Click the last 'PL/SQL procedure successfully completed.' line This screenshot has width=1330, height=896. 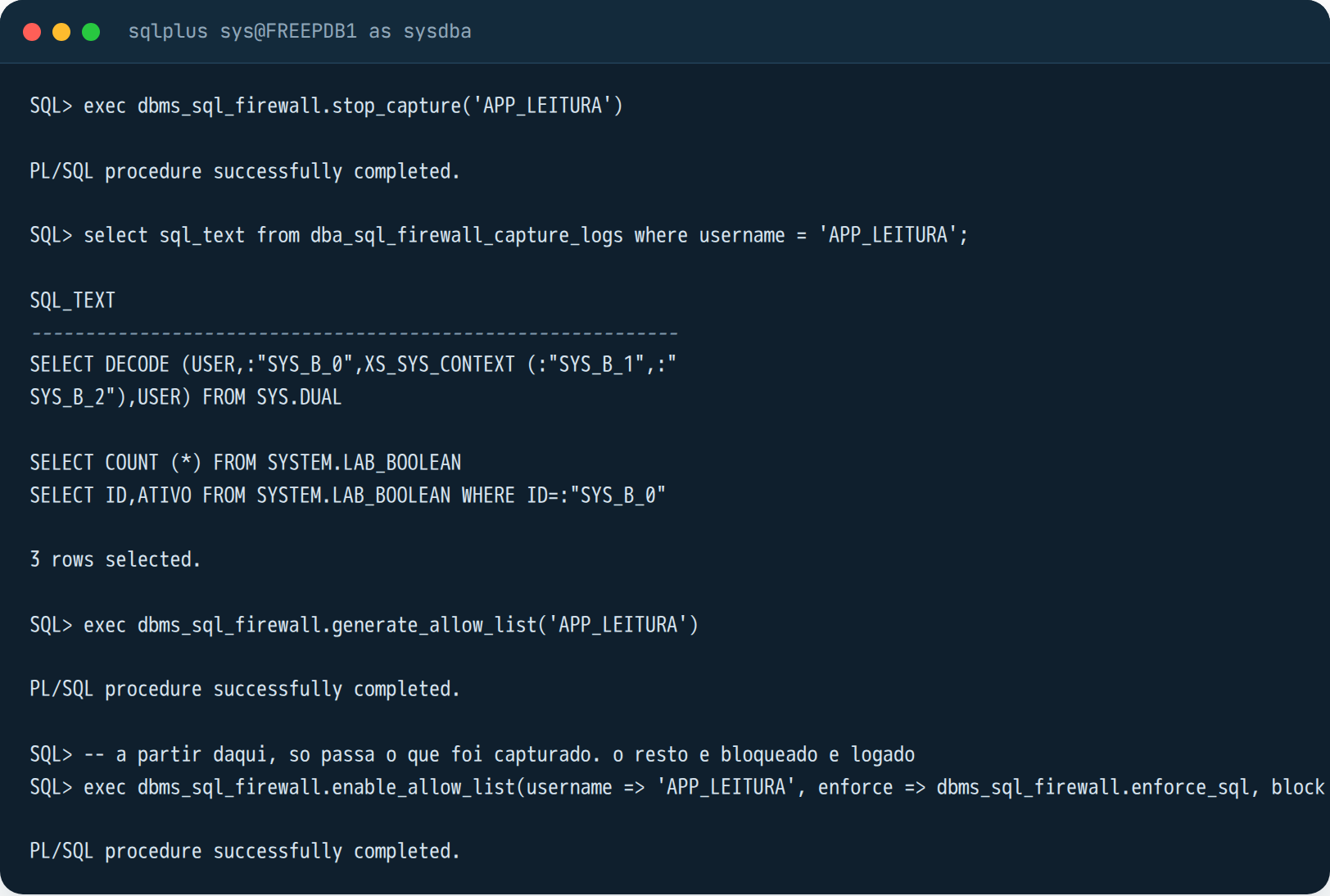[244, 851]
